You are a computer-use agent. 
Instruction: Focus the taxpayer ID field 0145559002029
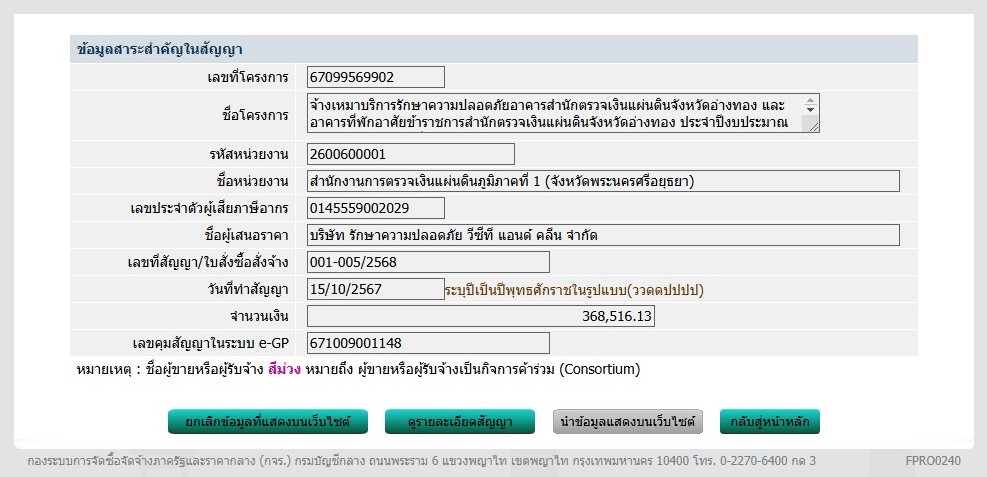click(375, 208)
